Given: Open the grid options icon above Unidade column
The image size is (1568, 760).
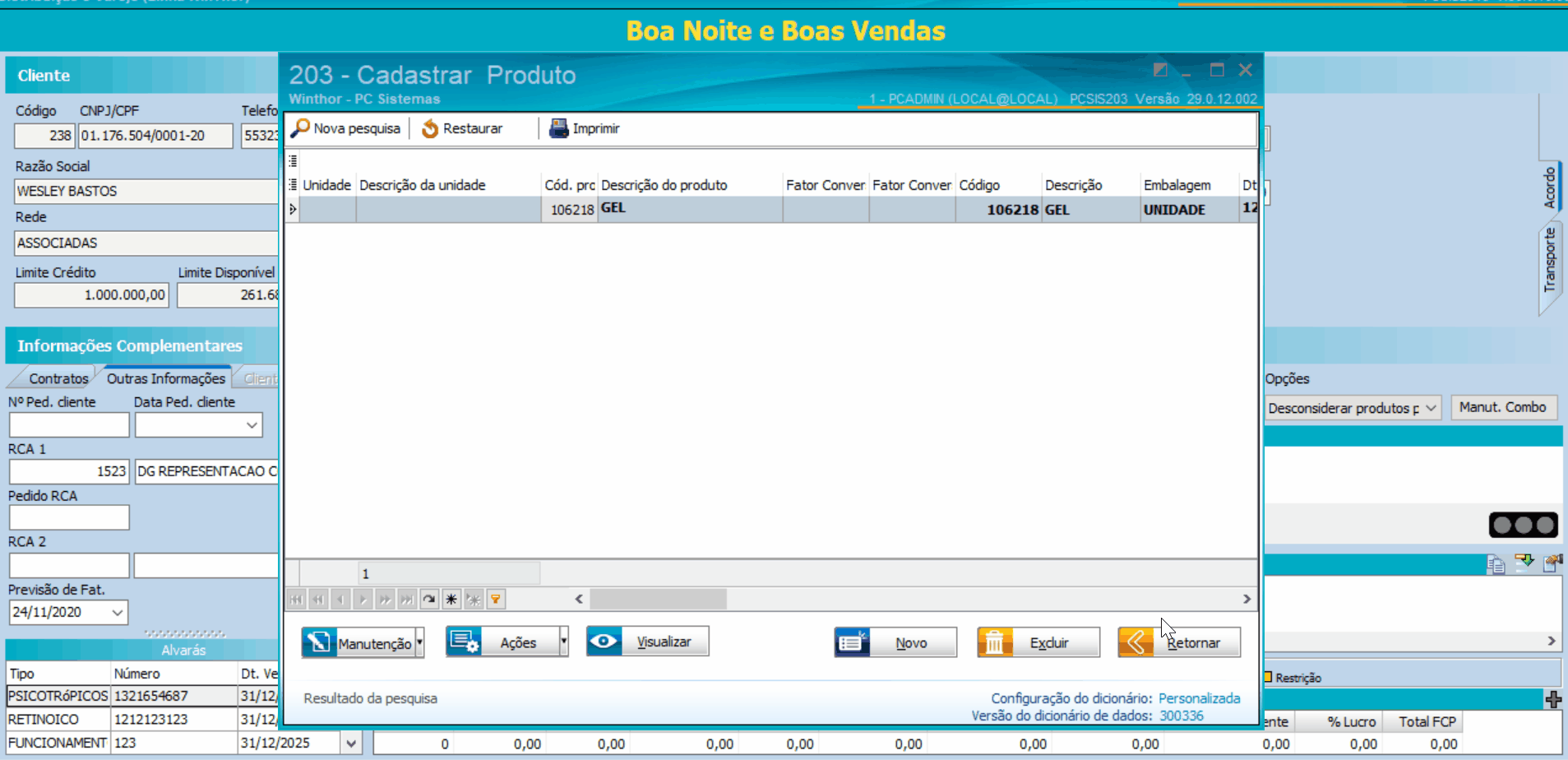Looking at the screenshot, I should 293,161.
